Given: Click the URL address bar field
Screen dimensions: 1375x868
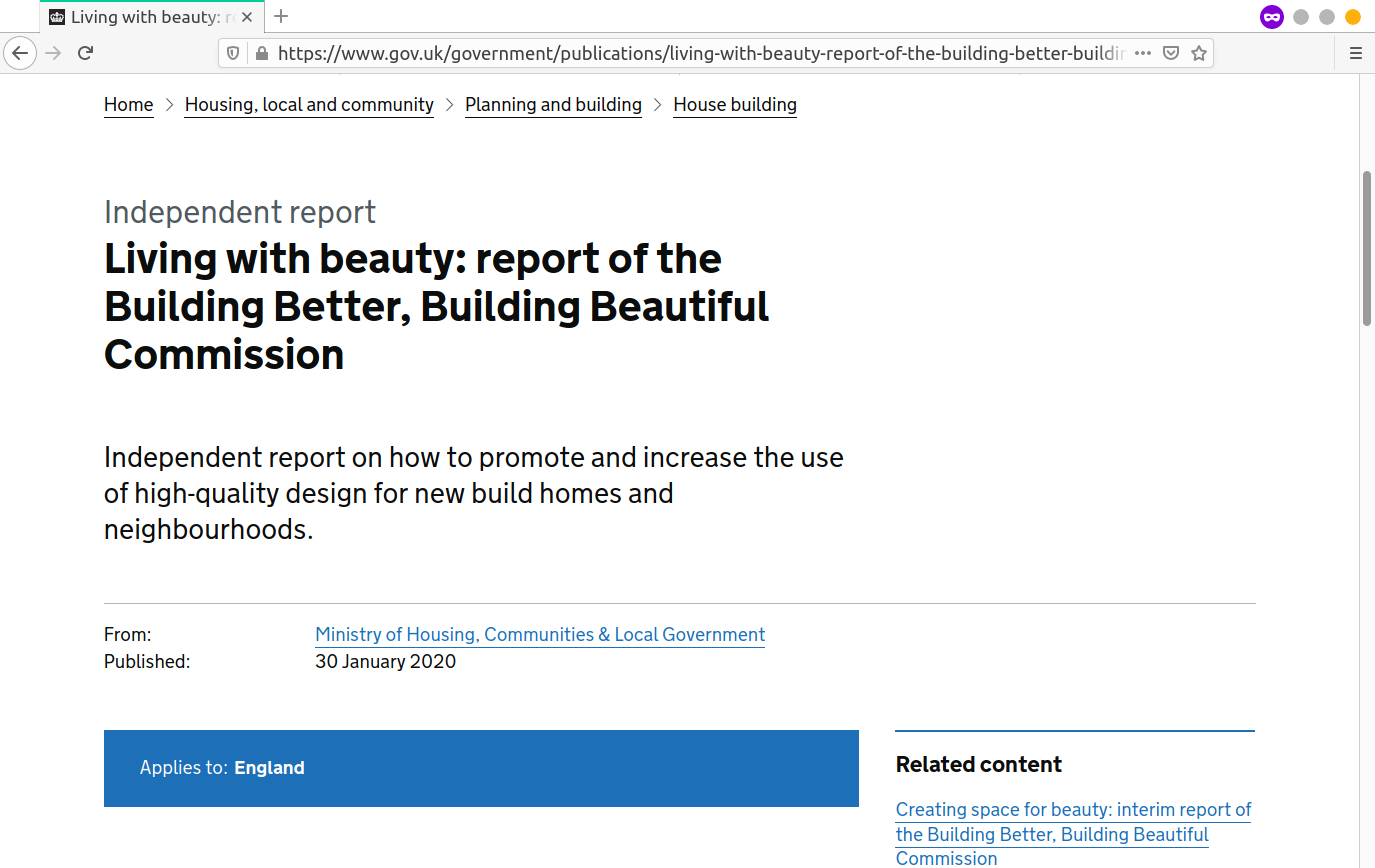Looking at the screenshot, I should pyautogui.click(x=700, y=53).
